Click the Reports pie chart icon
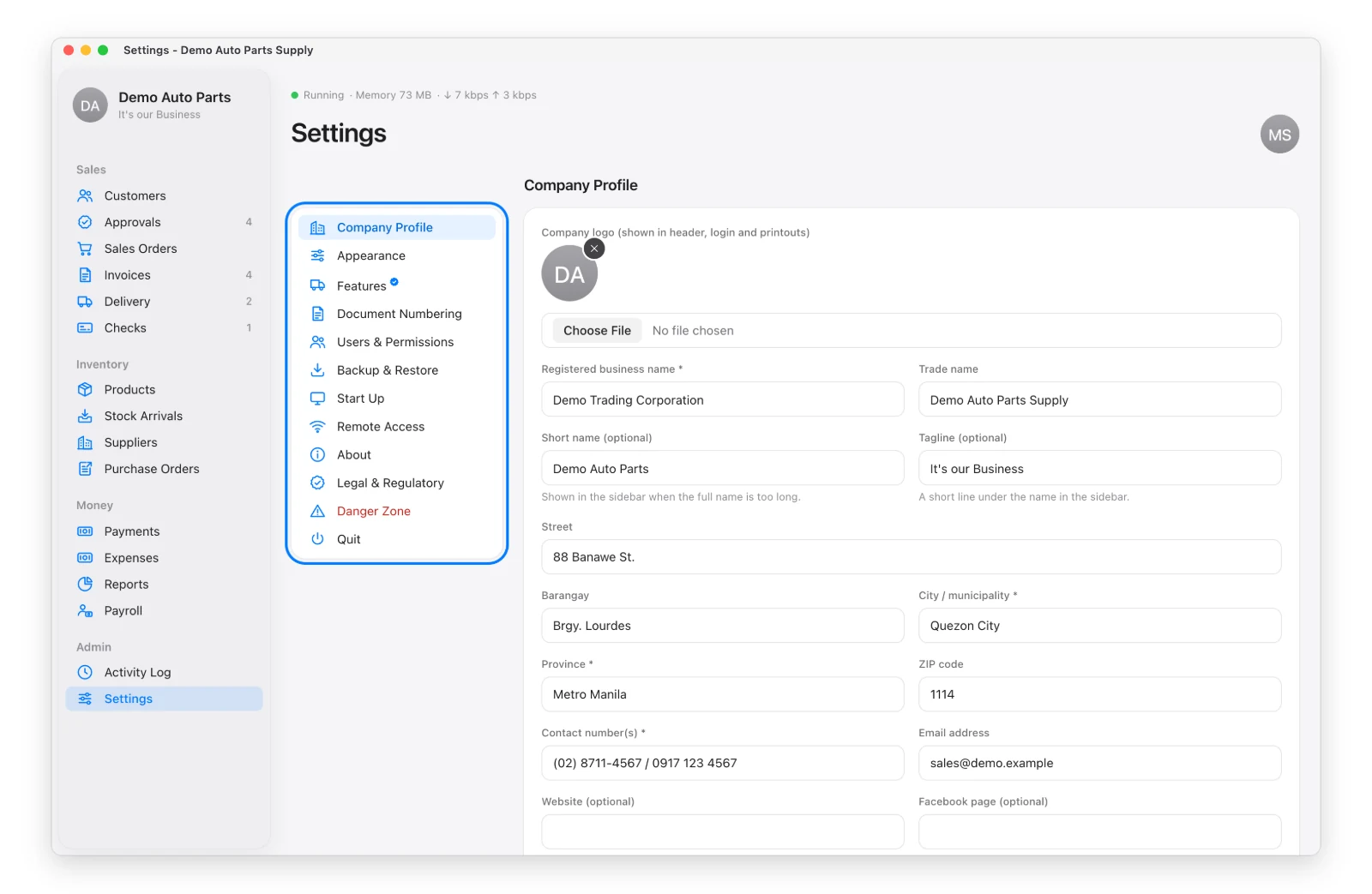Screen dimensions: 1372x894 point(85,584)
